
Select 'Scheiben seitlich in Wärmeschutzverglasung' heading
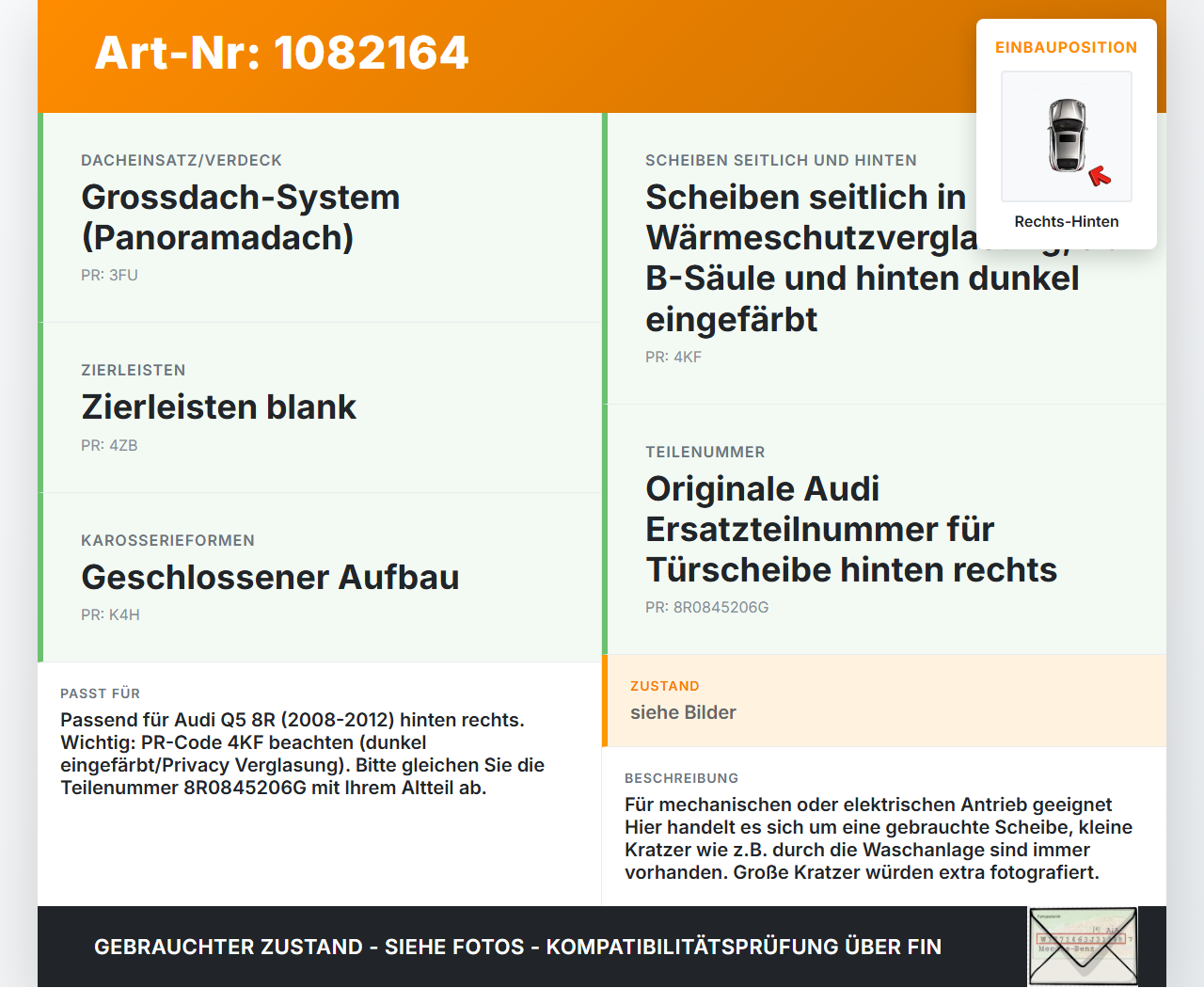[863, 258]
